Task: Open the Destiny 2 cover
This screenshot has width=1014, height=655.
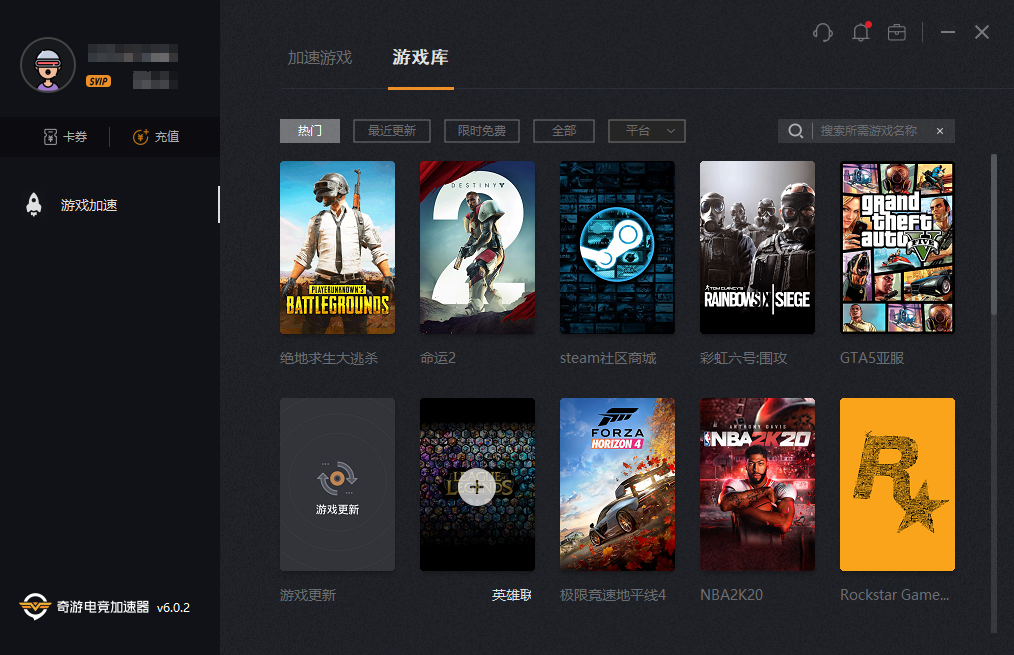Action: coord(477,248)
